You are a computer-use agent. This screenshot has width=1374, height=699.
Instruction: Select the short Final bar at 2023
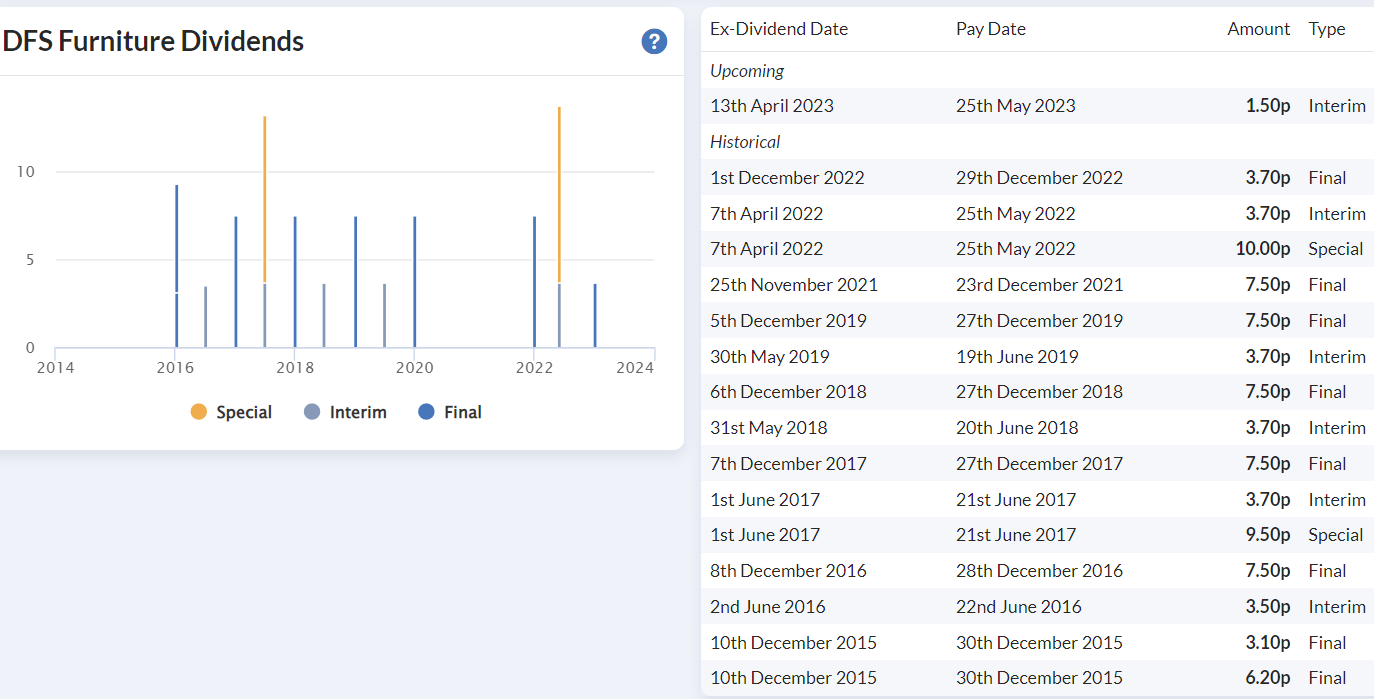595,316
